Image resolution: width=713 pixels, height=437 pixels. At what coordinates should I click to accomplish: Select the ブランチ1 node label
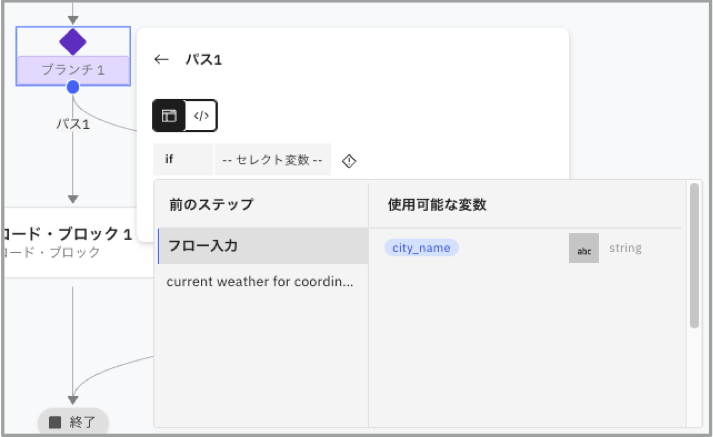tap(73, 70)
